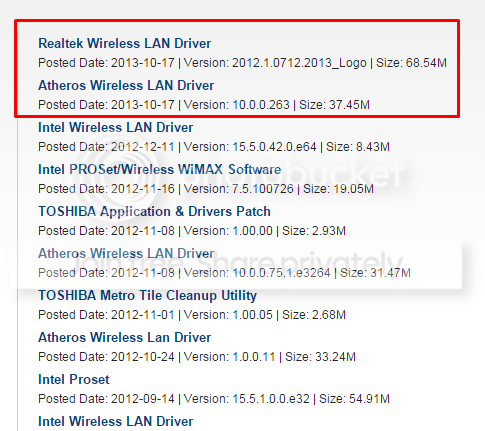Image resolution: width=485 pixels, height=431 pixels.
Task: Select the details line with version 15.5.0.42.0.e64
Action: click(214, 147)
